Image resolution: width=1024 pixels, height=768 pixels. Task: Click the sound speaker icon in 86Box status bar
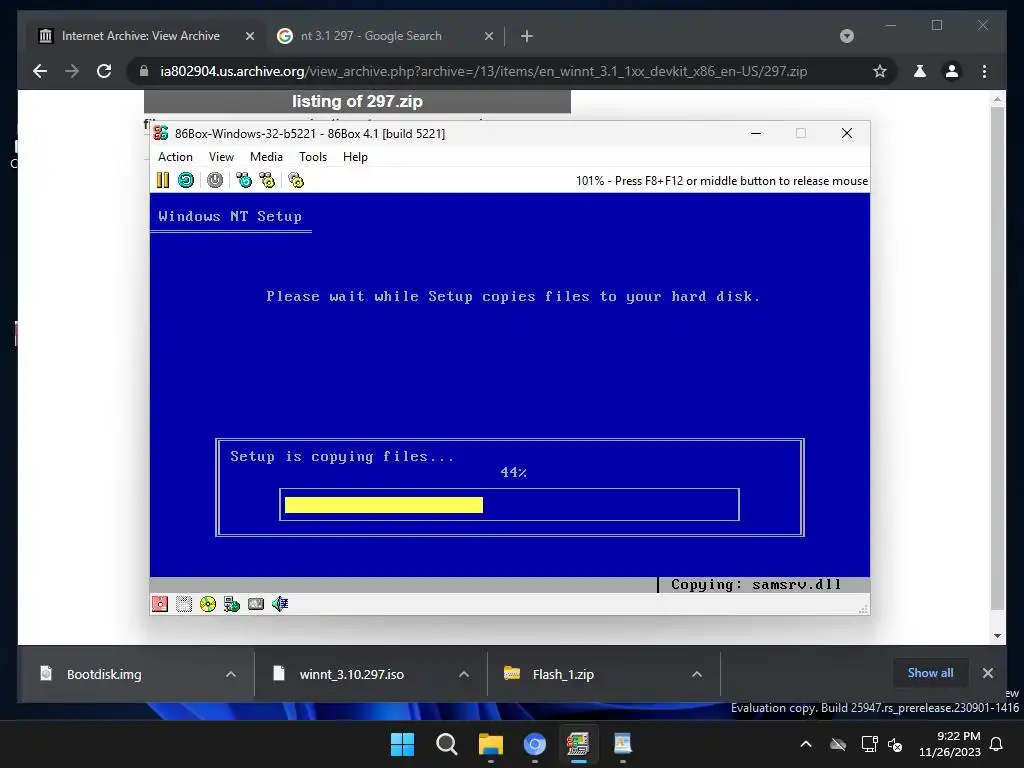coord(280,604)
